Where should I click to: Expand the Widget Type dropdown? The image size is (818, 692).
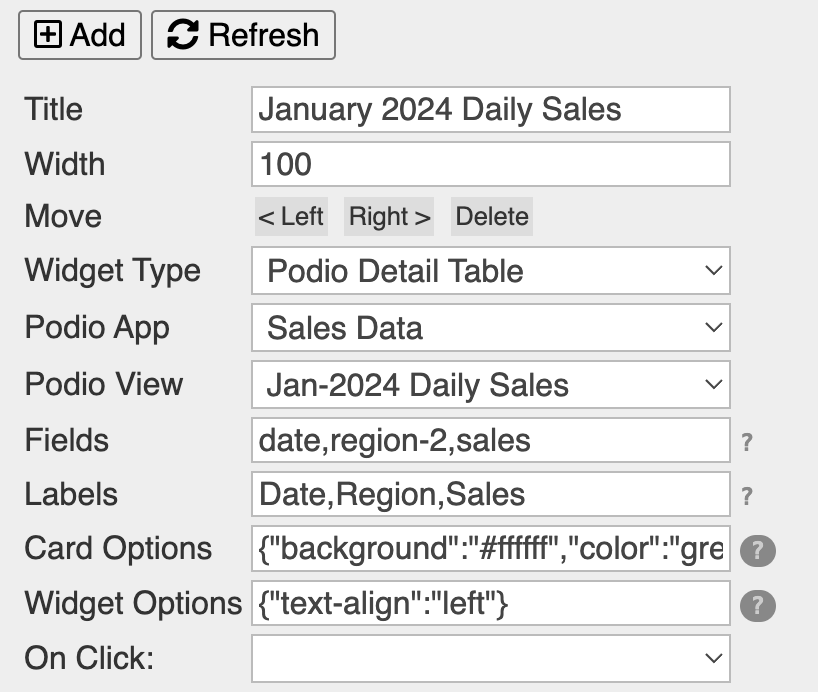tap(490, 271)
